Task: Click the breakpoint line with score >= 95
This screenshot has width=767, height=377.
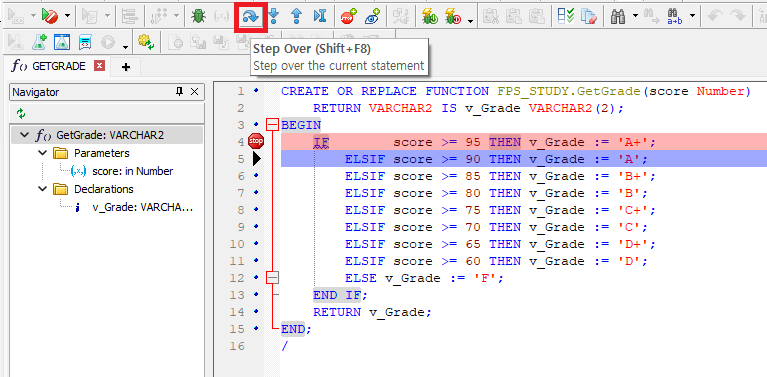Action: coord(523,142)
